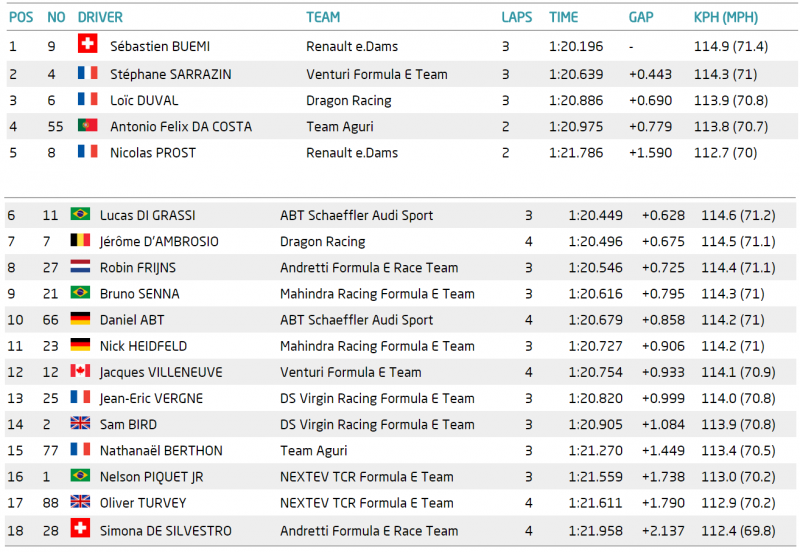Viewport: 800px width, 552px height.
Task: Select the German flag beside Daniel ABT
Action: (x=80, y=318)
